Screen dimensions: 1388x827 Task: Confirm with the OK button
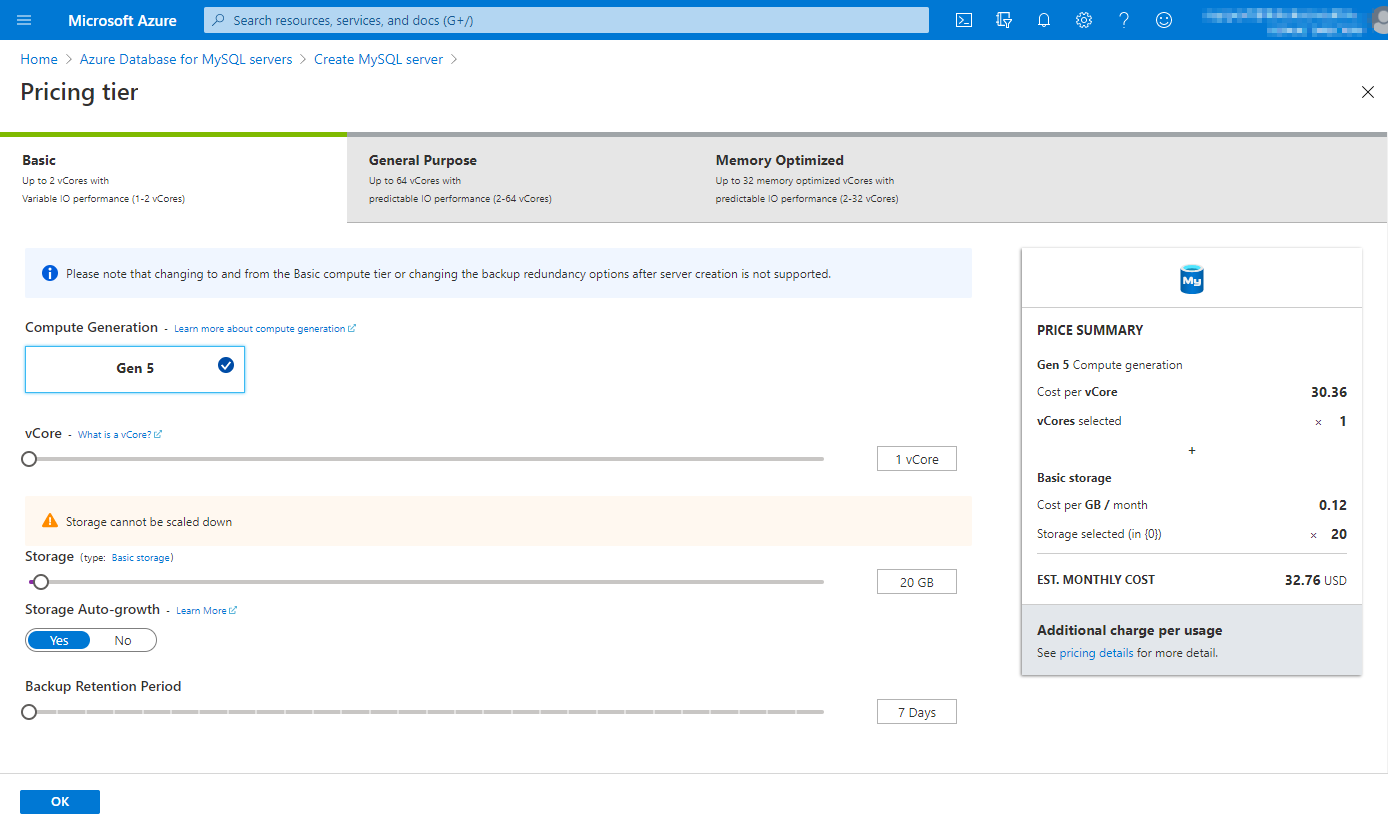(60, 802)
